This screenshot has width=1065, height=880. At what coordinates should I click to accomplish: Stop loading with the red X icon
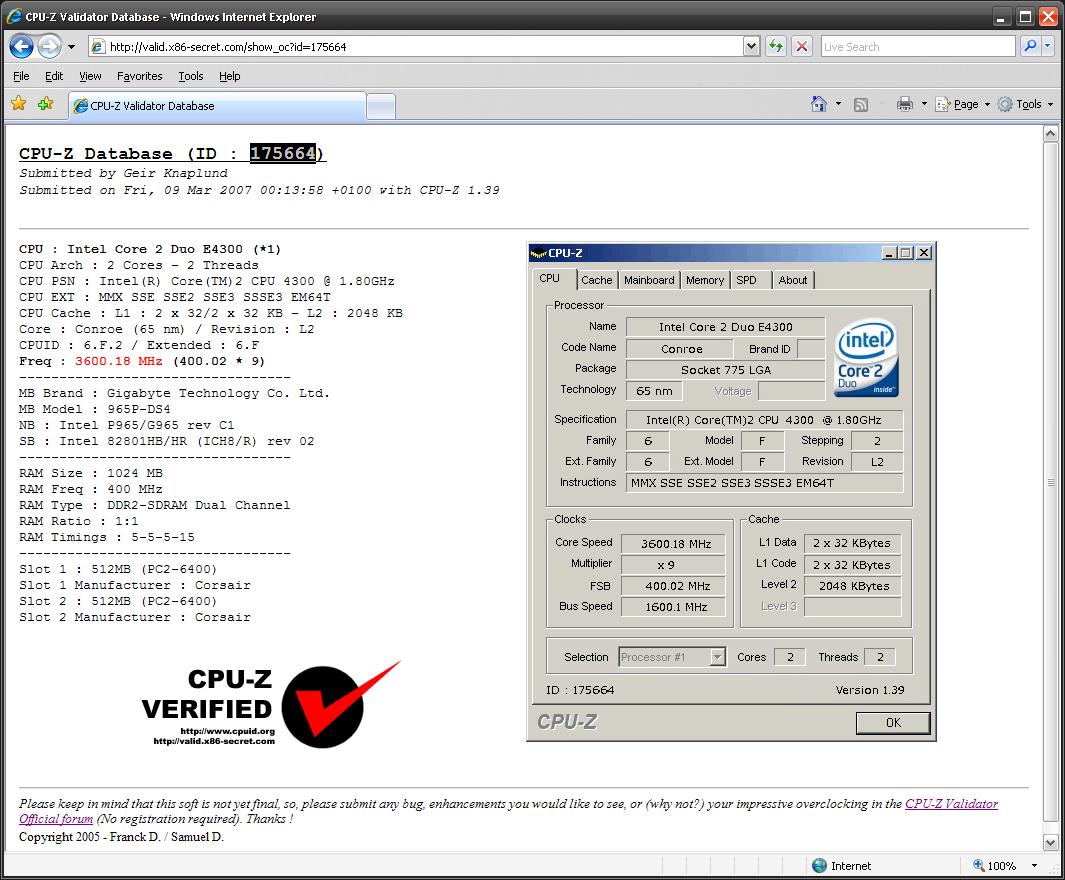click(802, 47)
